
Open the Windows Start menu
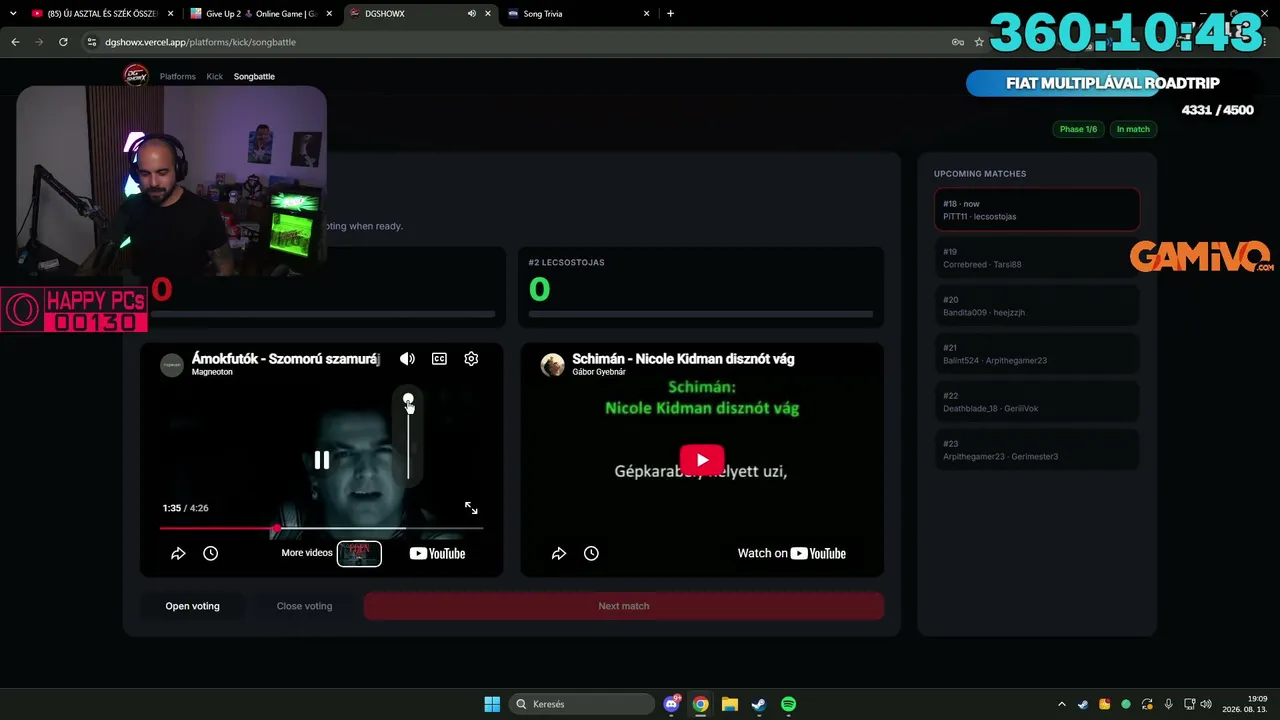[x=492, y=704]
